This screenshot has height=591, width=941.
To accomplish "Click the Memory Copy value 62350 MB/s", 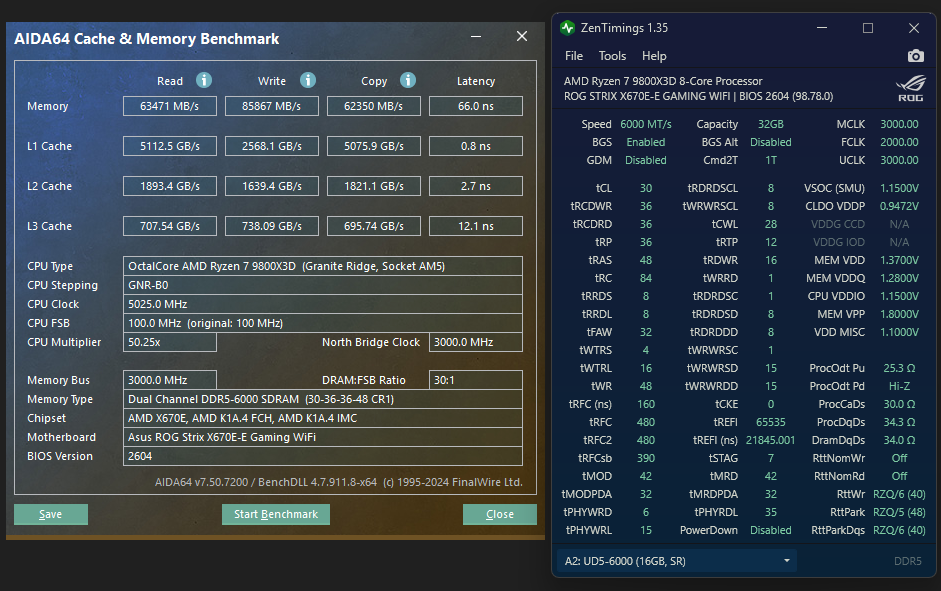I will [x=374, y=106].
